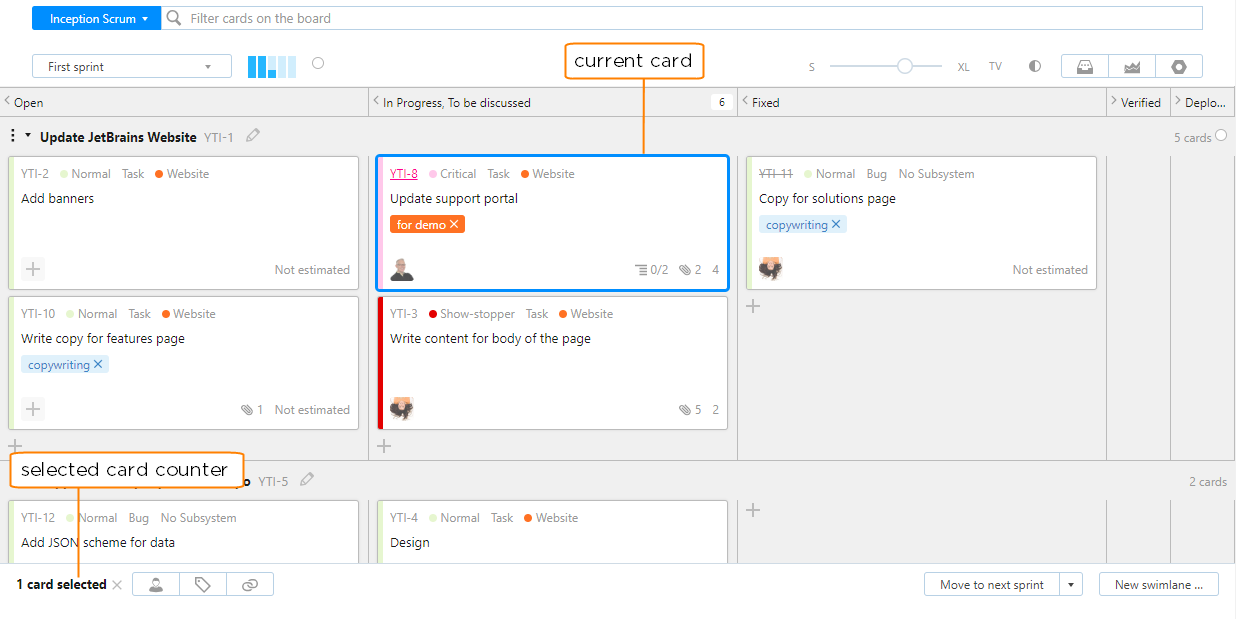The height and width of the screenshot is (619, 1236).
Task: Click the assignee icon in bottom bar
Action: click(156, 585)
